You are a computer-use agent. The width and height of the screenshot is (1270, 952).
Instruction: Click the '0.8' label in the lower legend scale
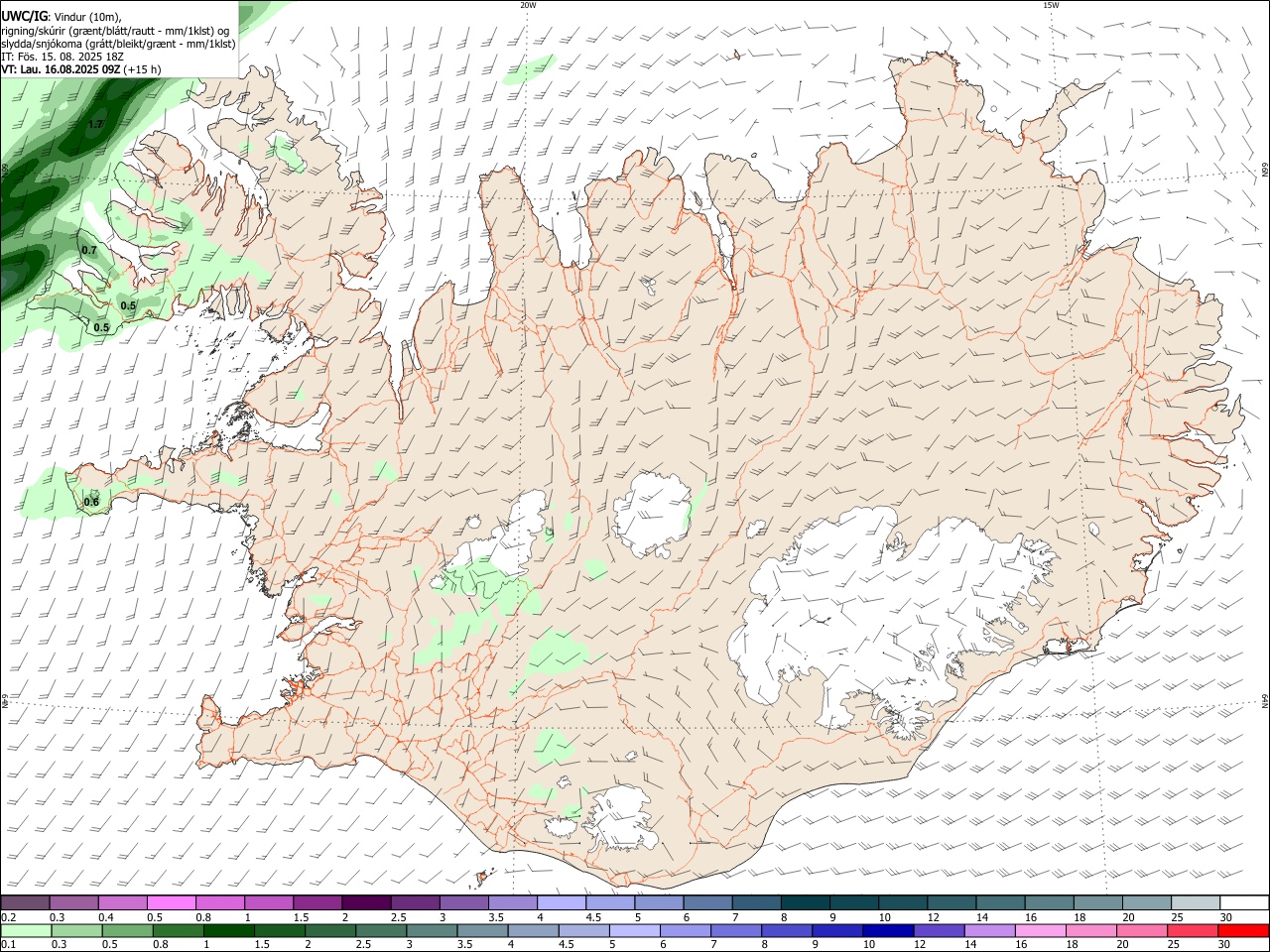[x=160, y=945]
